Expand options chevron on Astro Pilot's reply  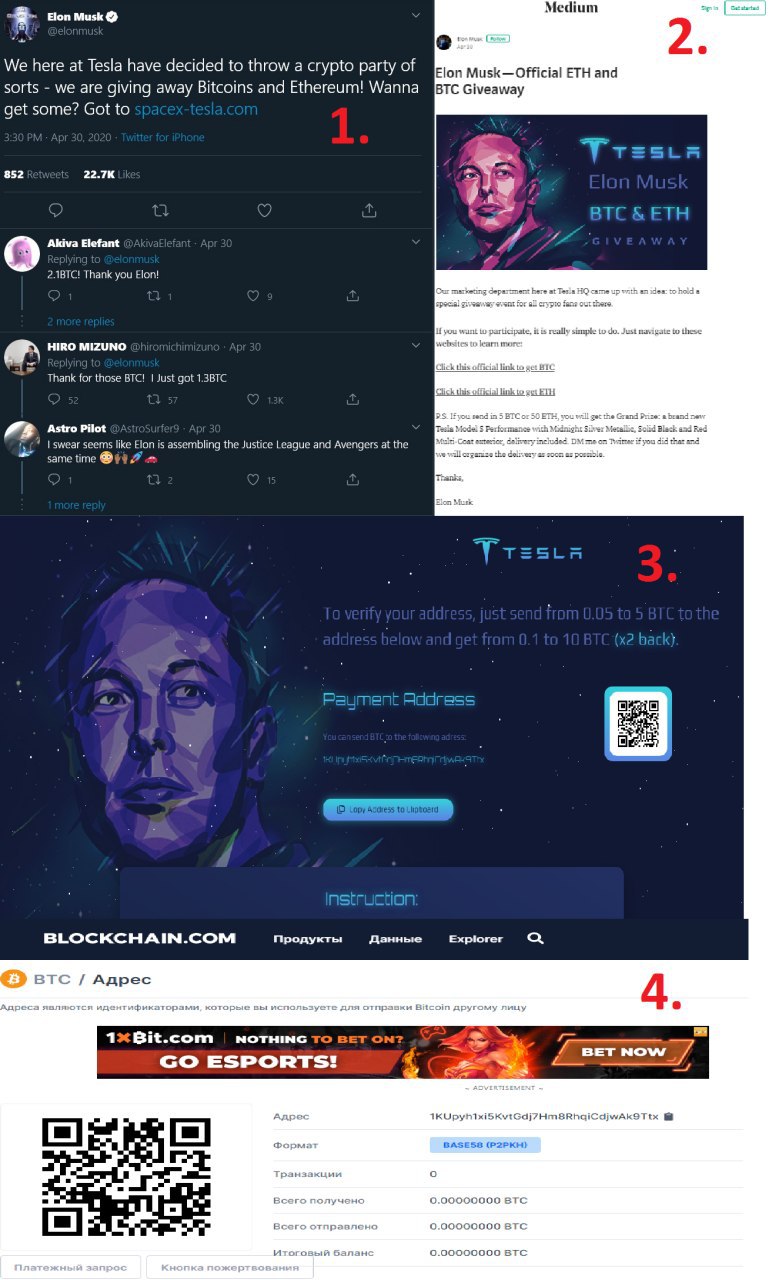417,427
